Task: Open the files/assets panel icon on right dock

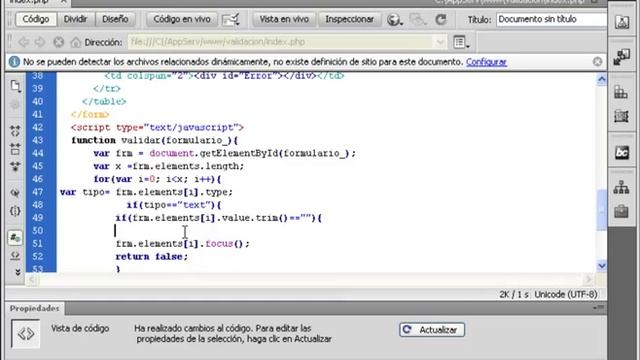Action: (622, 57)
